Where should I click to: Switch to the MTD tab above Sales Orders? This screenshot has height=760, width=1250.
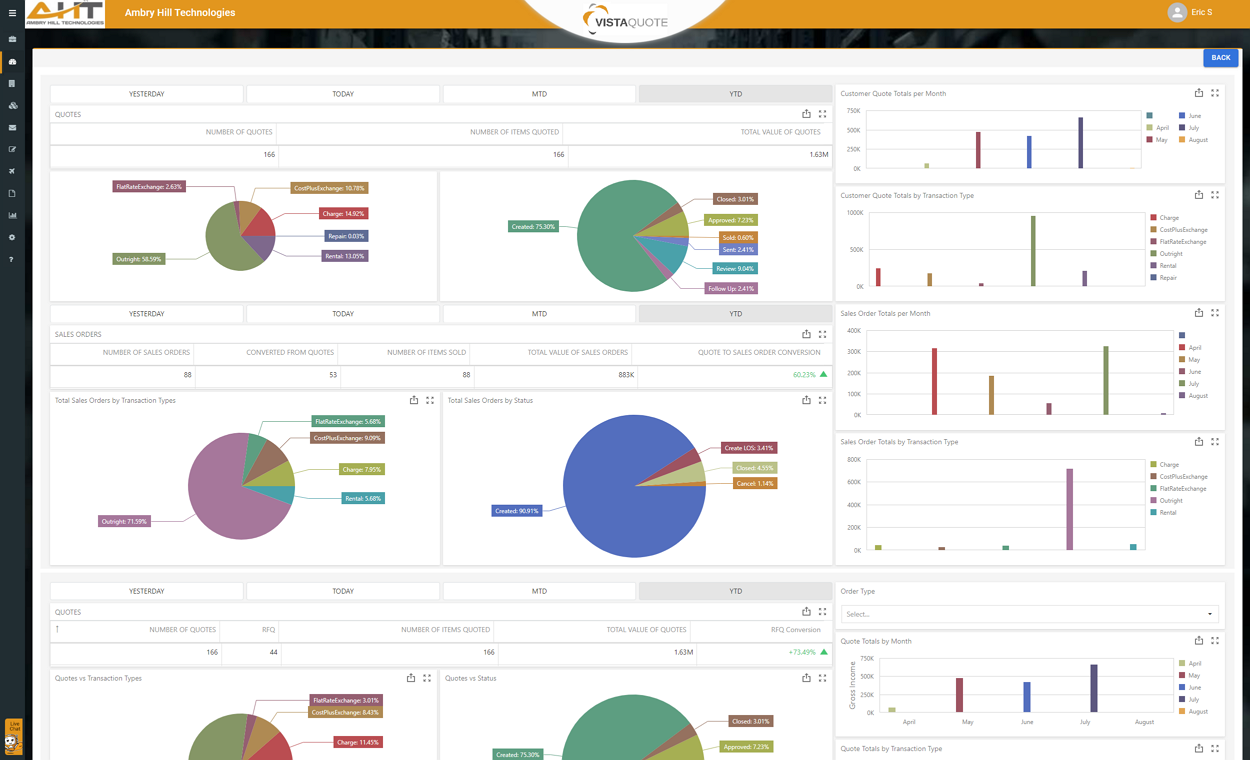coord(539,313)
